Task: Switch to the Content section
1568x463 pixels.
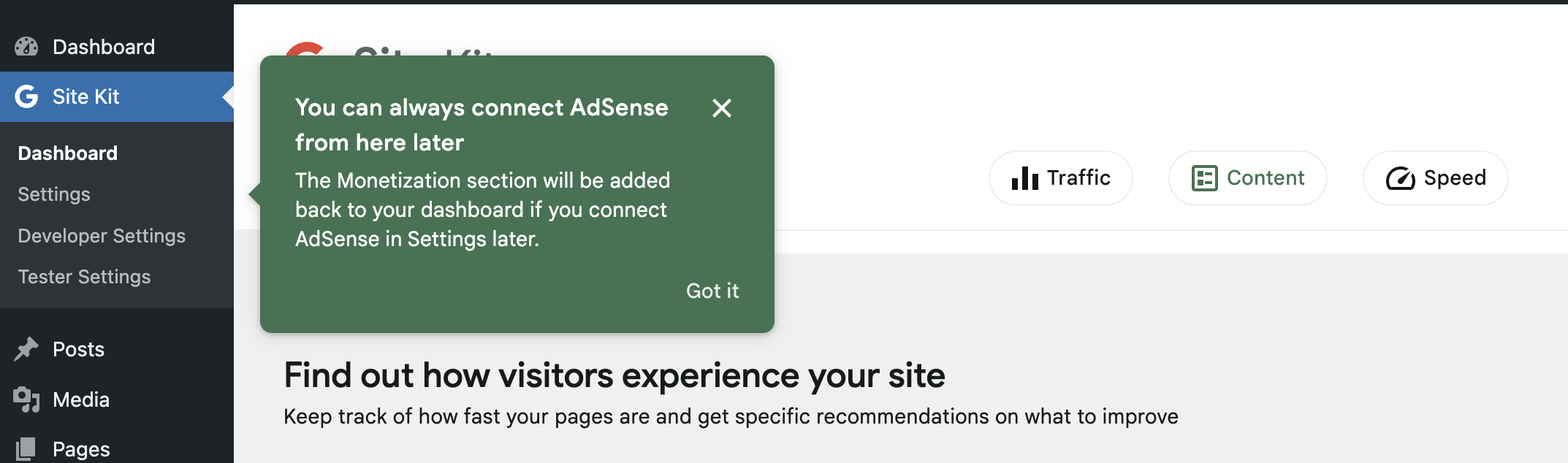Action: (x=1247, y=177)
